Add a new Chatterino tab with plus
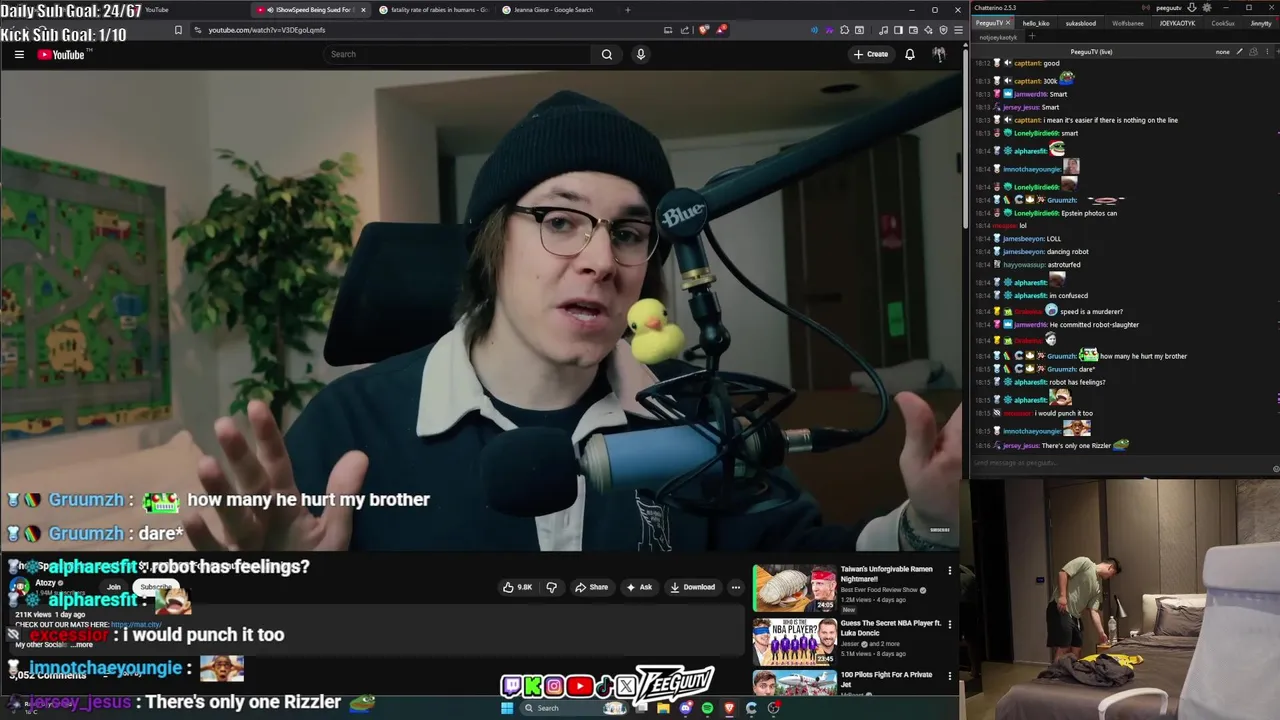The image size is (1280, 720). [1032, 37]
